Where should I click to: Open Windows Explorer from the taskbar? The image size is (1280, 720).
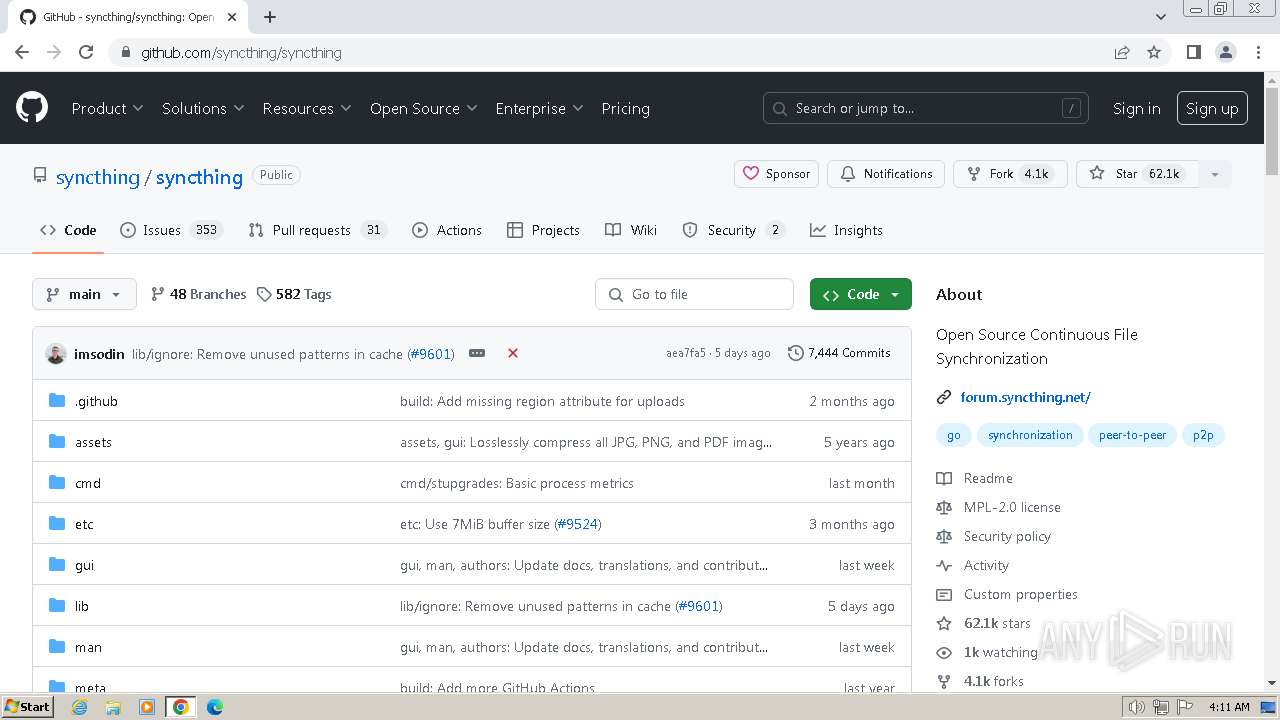point(113,707)
